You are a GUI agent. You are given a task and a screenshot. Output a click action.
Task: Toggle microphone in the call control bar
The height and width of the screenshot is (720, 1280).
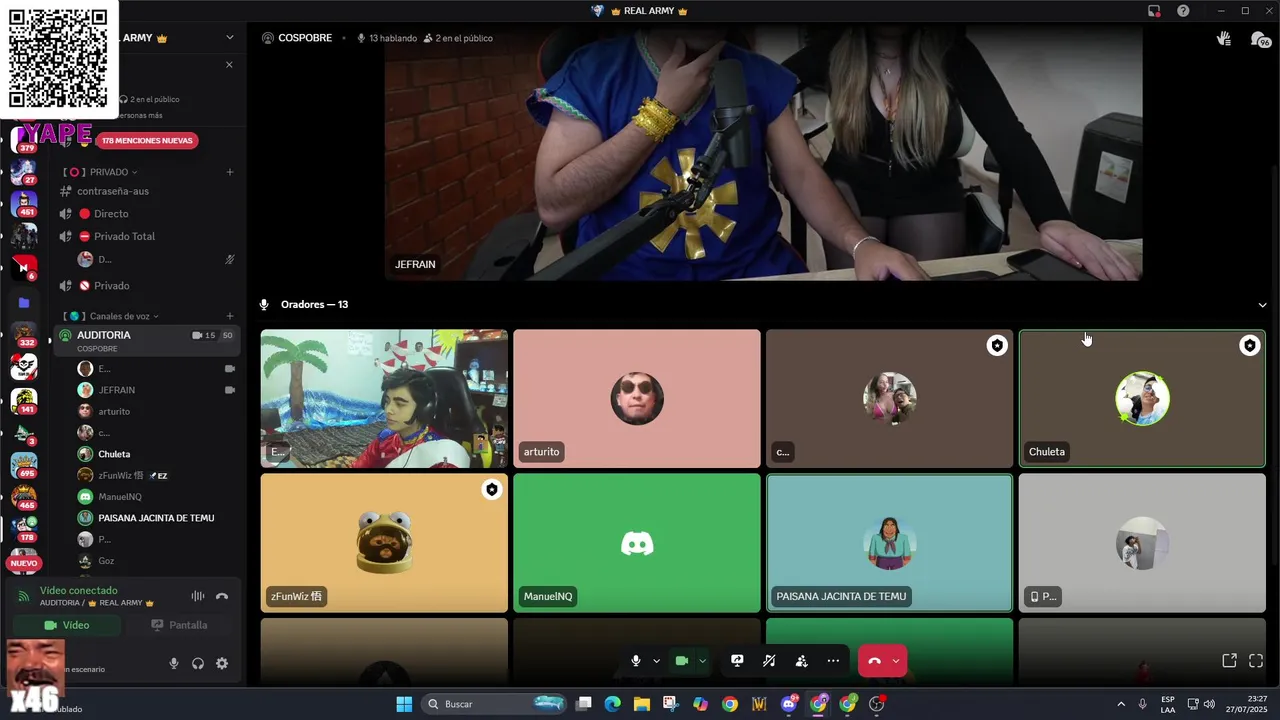[x=635, y=661]
